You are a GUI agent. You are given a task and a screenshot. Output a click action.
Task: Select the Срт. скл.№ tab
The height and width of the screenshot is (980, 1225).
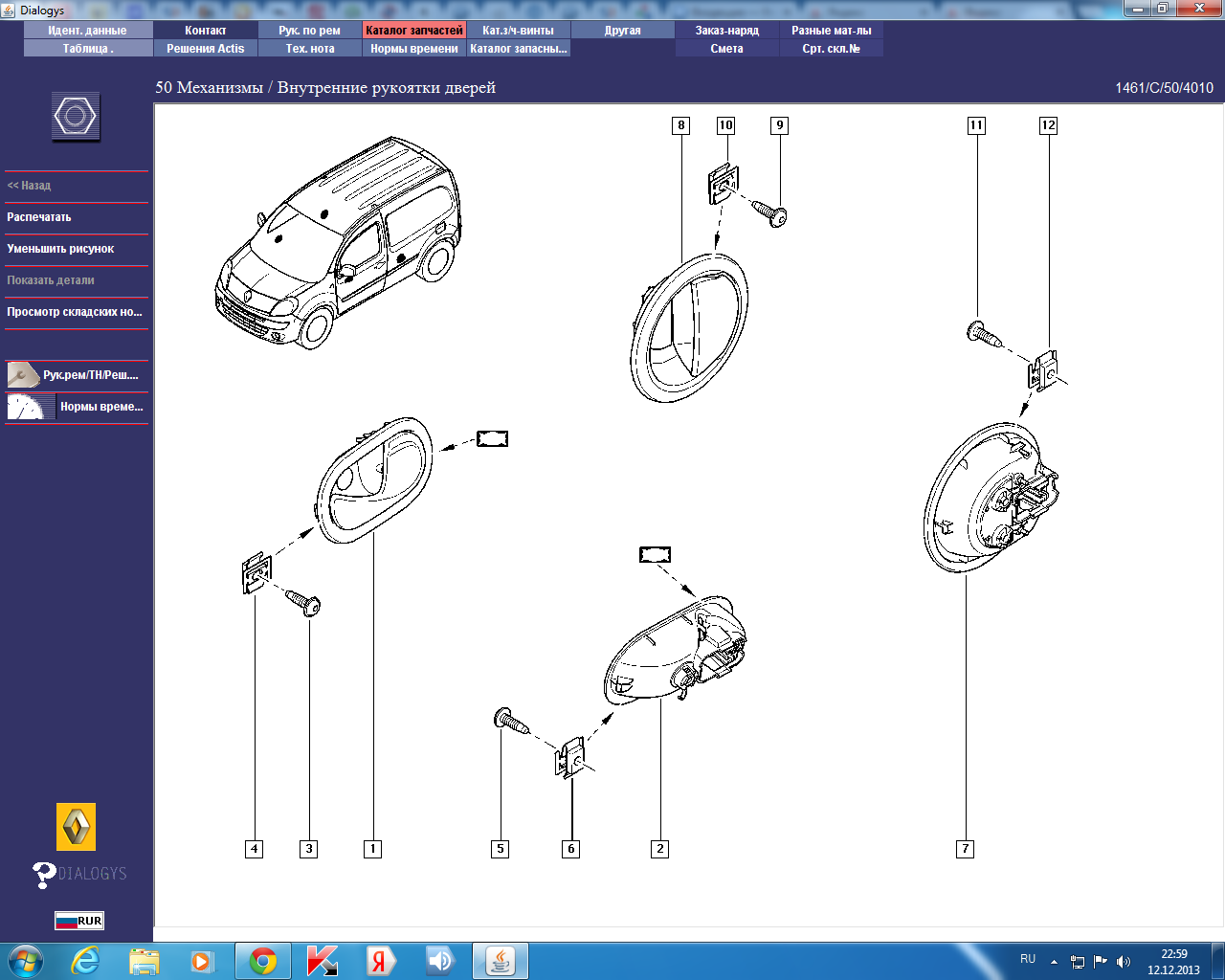832,49
